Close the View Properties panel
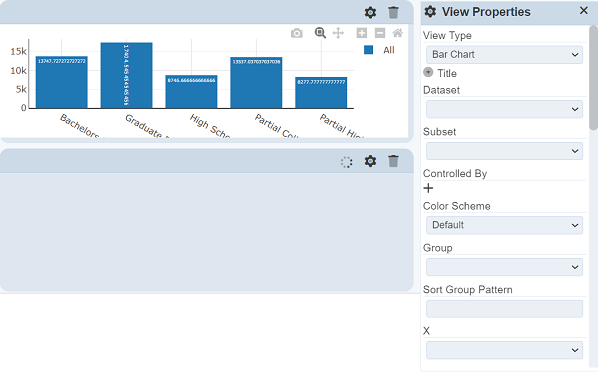The height and width of the screenshot is (373, 598). pyautogui.click(x=584, y=11)
